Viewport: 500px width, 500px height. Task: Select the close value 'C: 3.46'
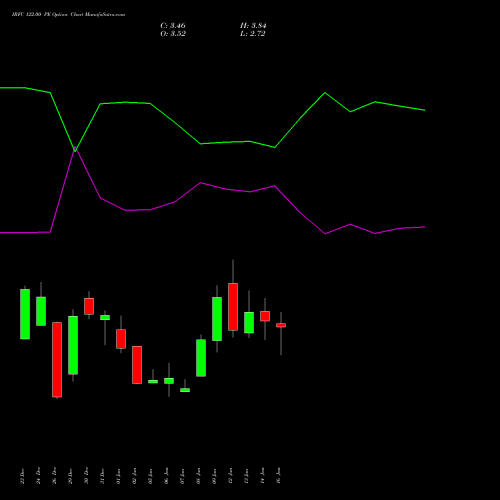(173, 26)
